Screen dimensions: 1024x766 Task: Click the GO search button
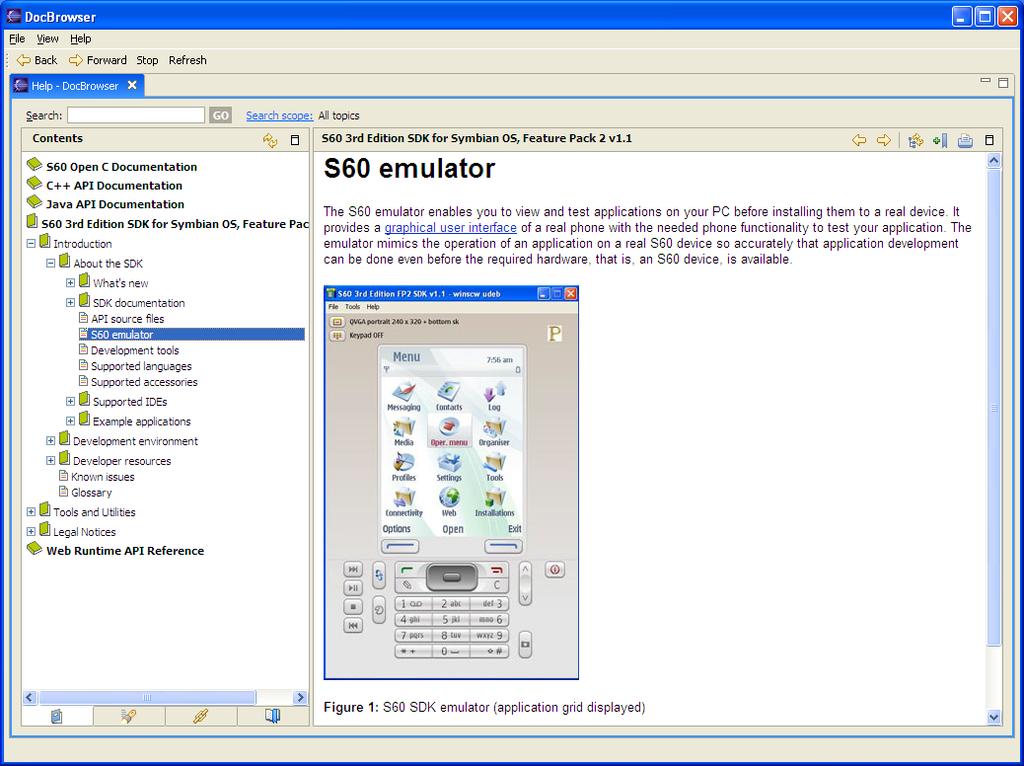pyautogui.click(x=221, y=116)
